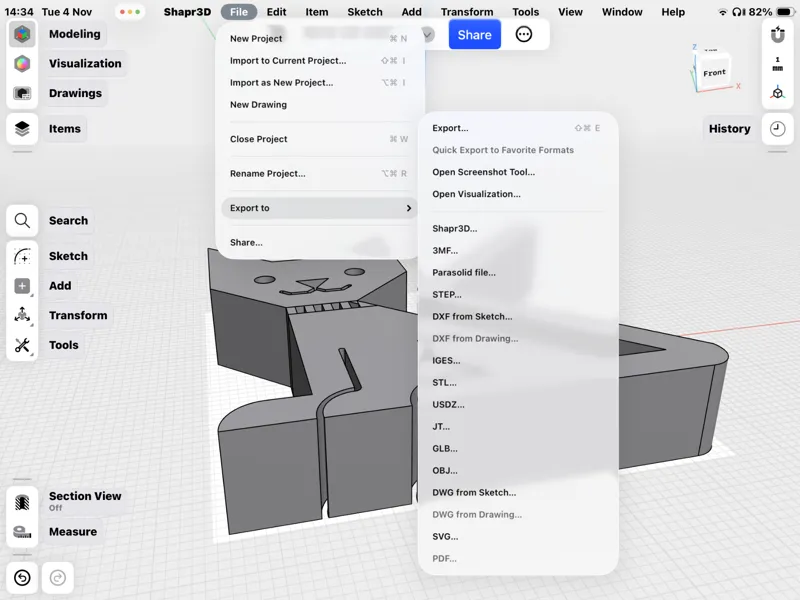Open the Drawings workspace icon
Viewport: 800px width, 600px height.
coord(22,93)
